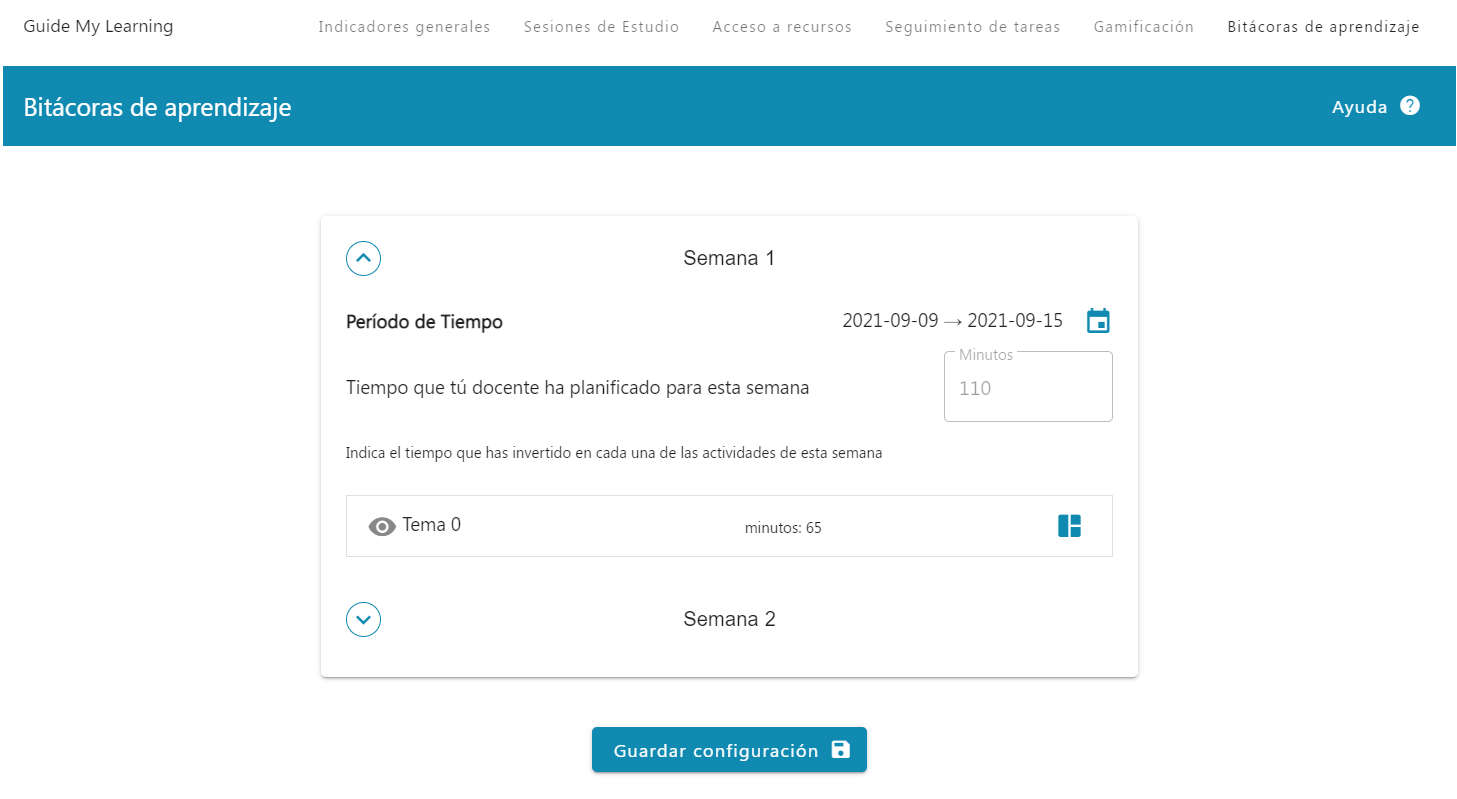Toggle the eye visibility icon for Tema 0
Image resolution: width=1457 pixels, height=799 pixels.
(x=382, y=527)
